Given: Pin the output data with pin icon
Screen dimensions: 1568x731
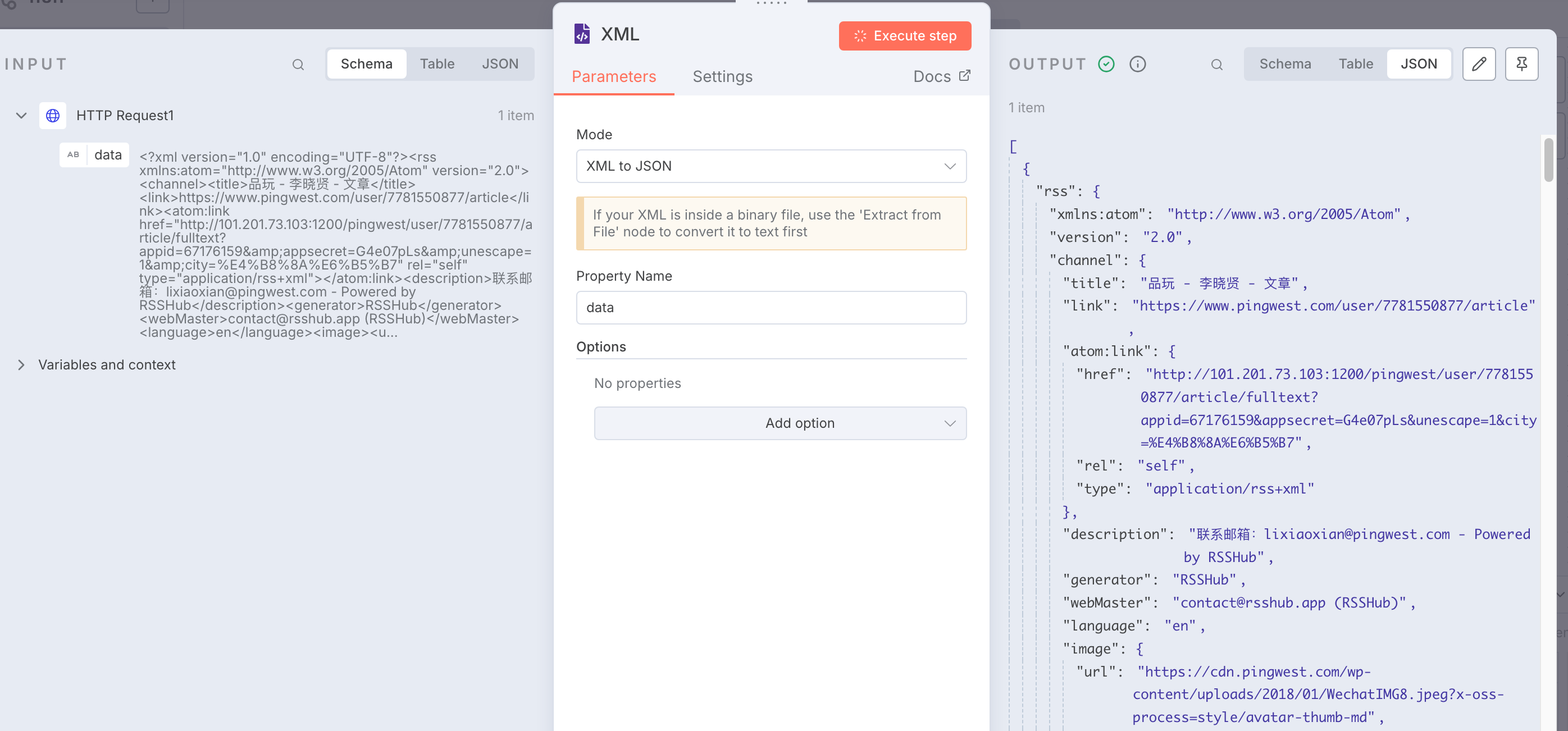Looking at the screenshot, I should point(1521,64).
